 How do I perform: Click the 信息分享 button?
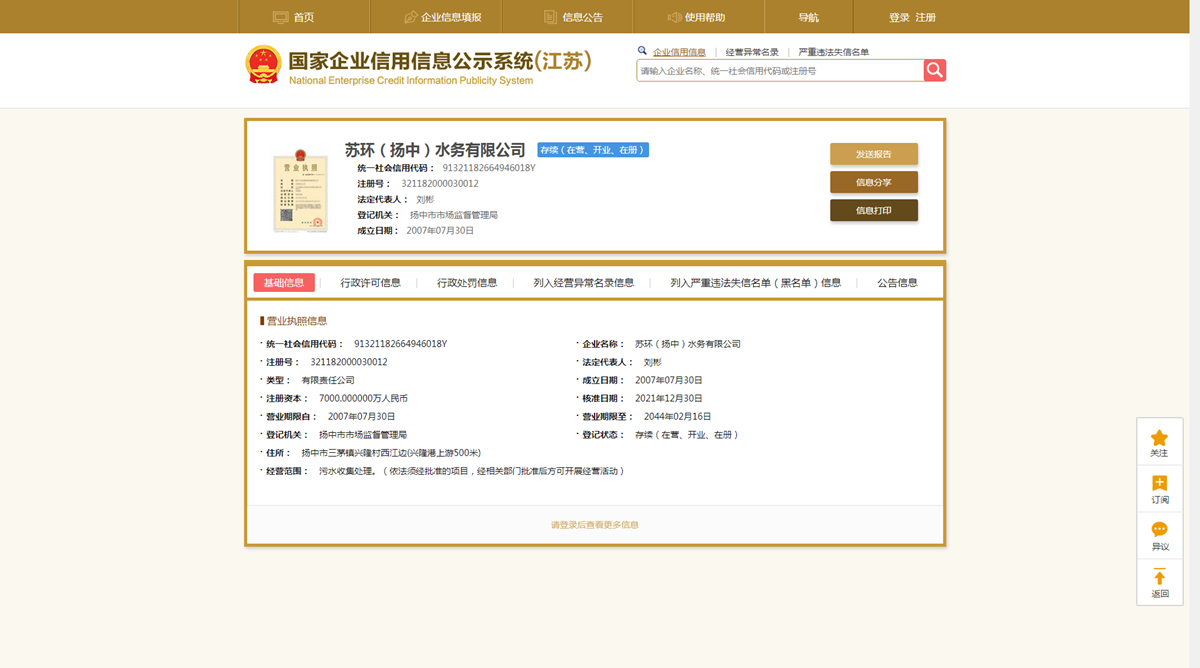tap(874, 182)
